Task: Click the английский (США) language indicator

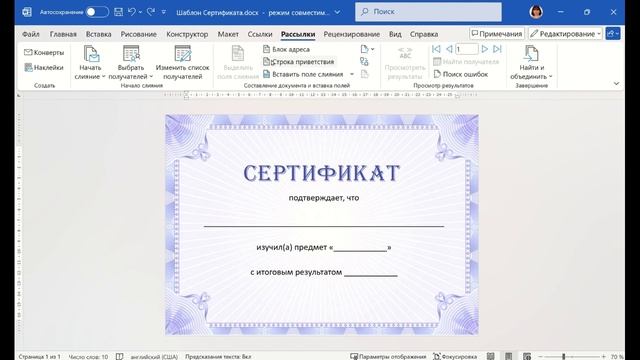Action: coord(154,356)
